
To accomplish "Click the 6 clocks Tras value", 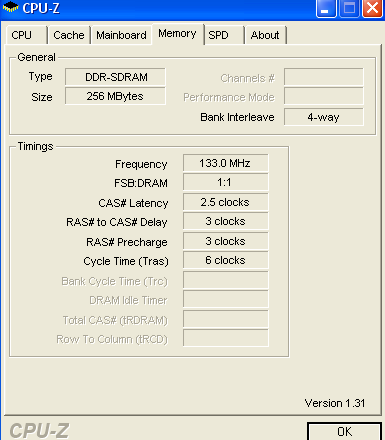I will [225, 260].
